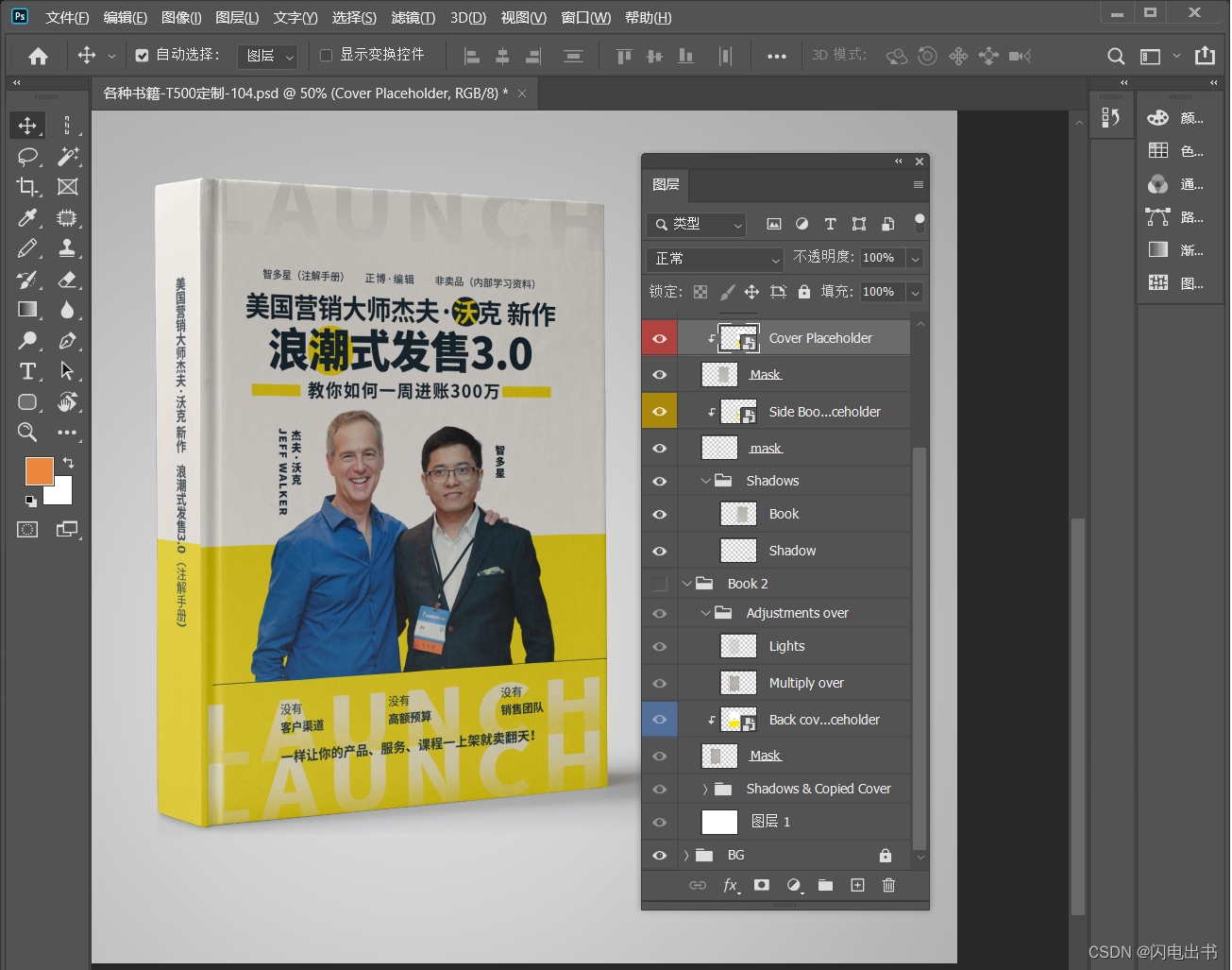This screenshot has height=970, width=1232.
Task: Open the History panel icon
Action: (1110, 117)
